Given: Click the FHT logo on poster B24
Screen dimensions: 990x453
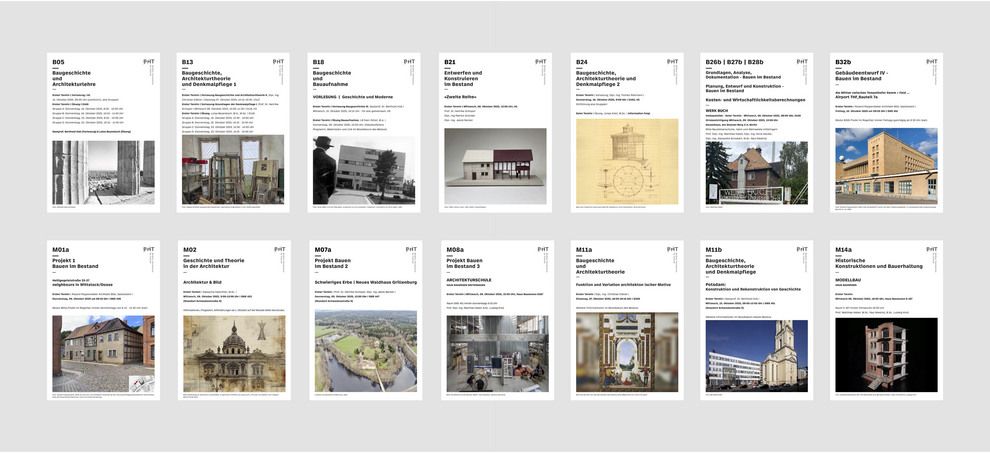Looking at the screenshot, I should (672, 61).
